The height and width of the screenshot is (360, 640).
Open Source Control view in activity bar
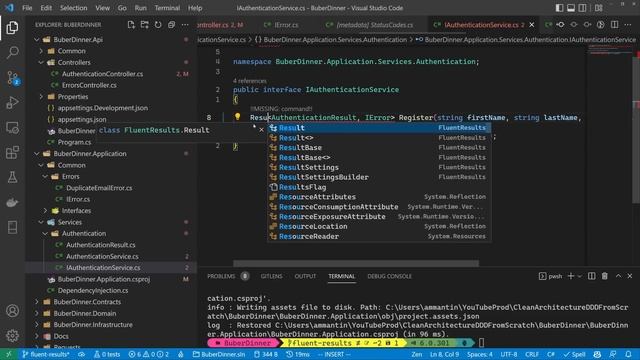(x=12, y=78)
